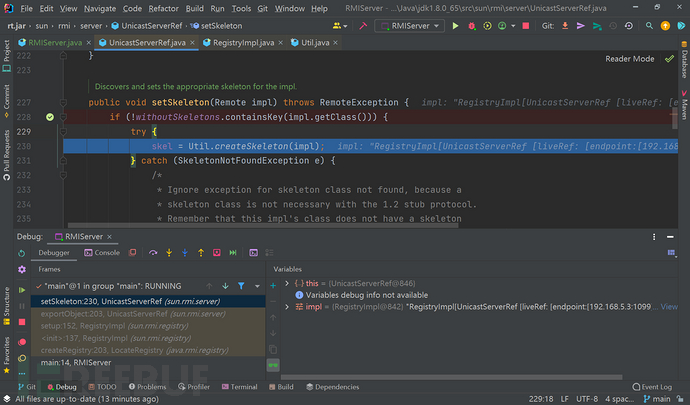Screen dimensions: 690x405
Task: Open Git history clock icon
Action: click(613, 26)
